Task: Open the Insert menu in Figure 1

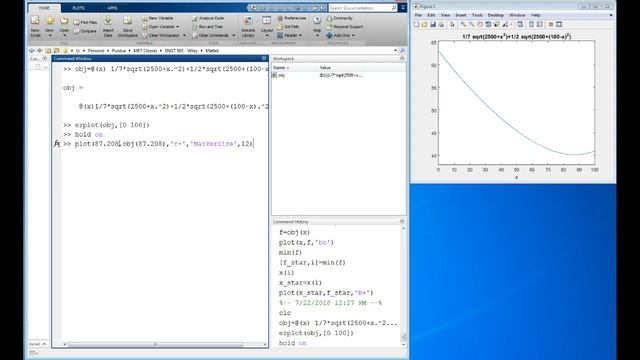Action: (x=461, y=15)
